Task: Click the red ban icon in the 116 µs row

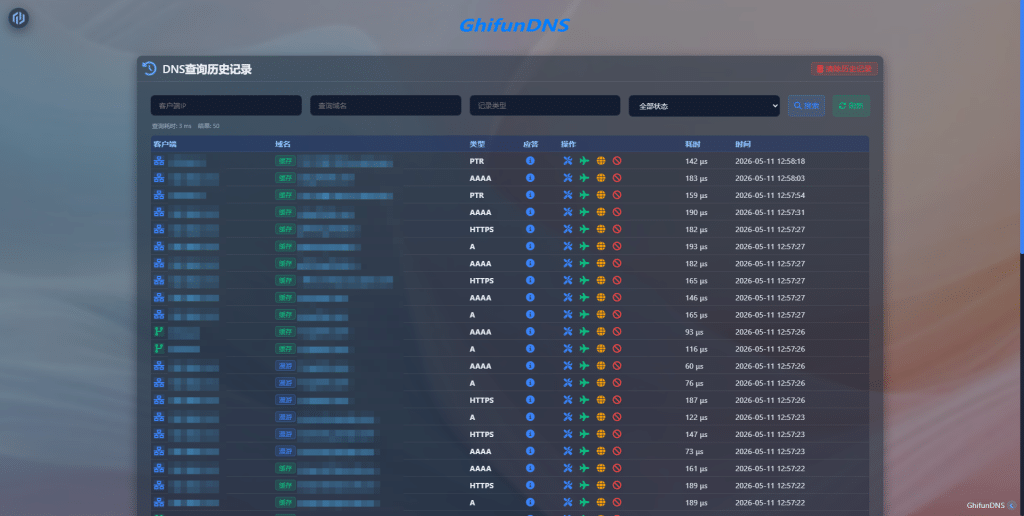Action: coord(617,349)
